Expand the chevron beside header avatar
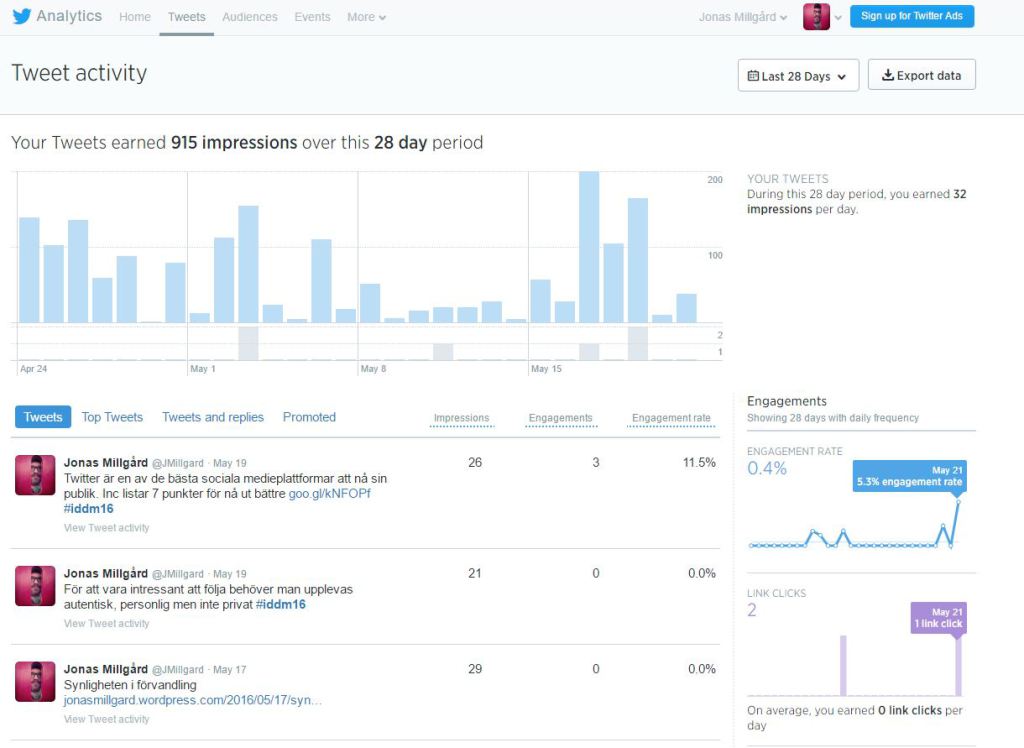Screen dimensions: 1024x748 [838, 18]
